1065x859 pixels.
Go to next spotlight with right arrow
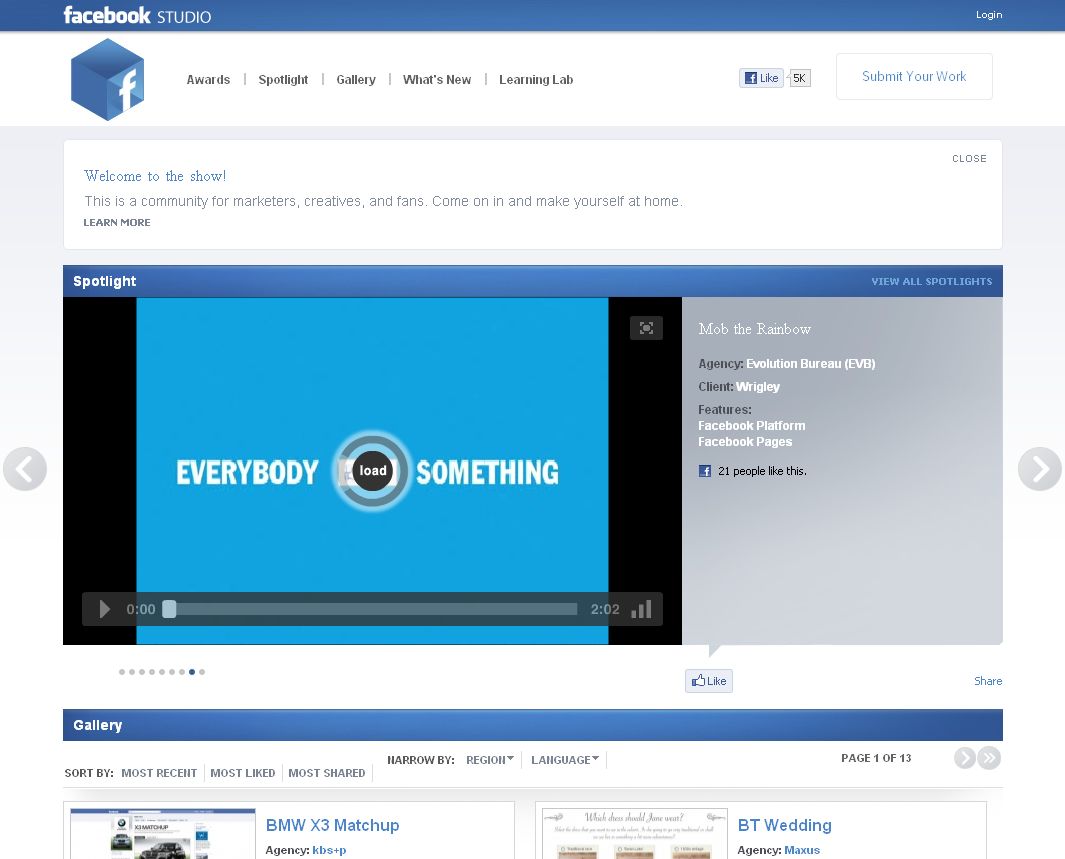click(1039, 469)
